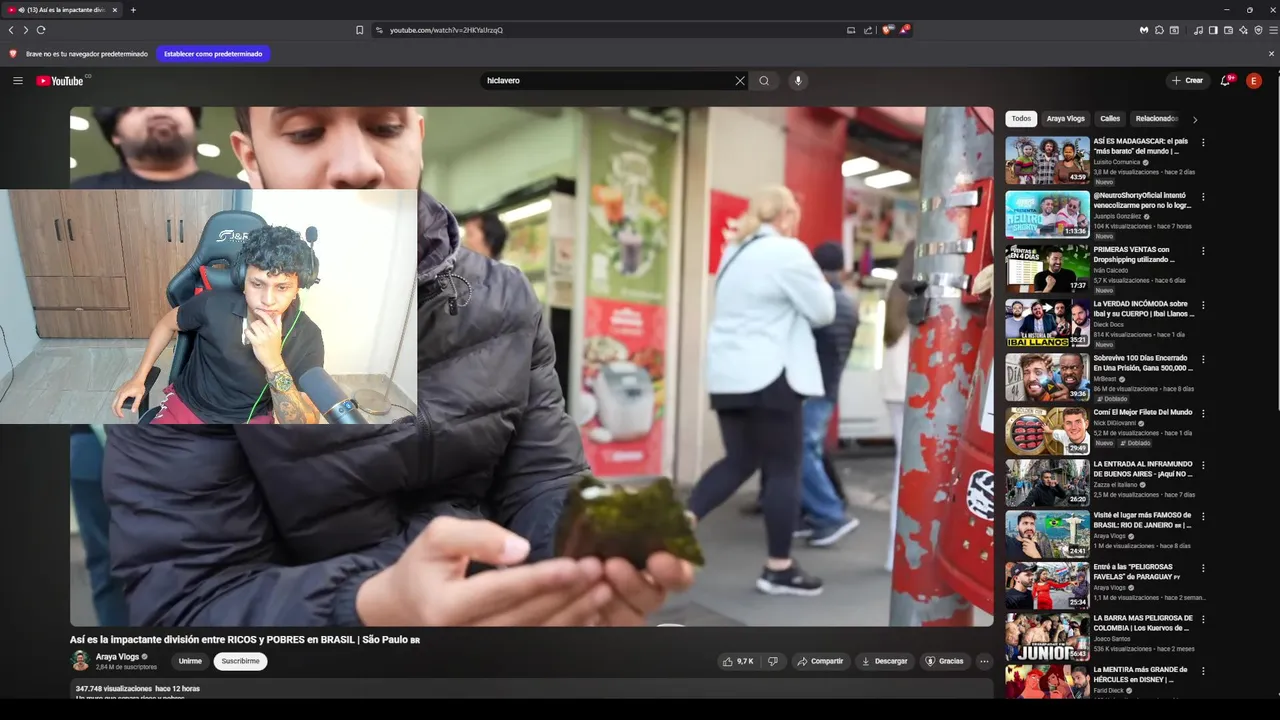Click the YouTube search input field
Screen dimensions: 1280x720
point(608,80)
